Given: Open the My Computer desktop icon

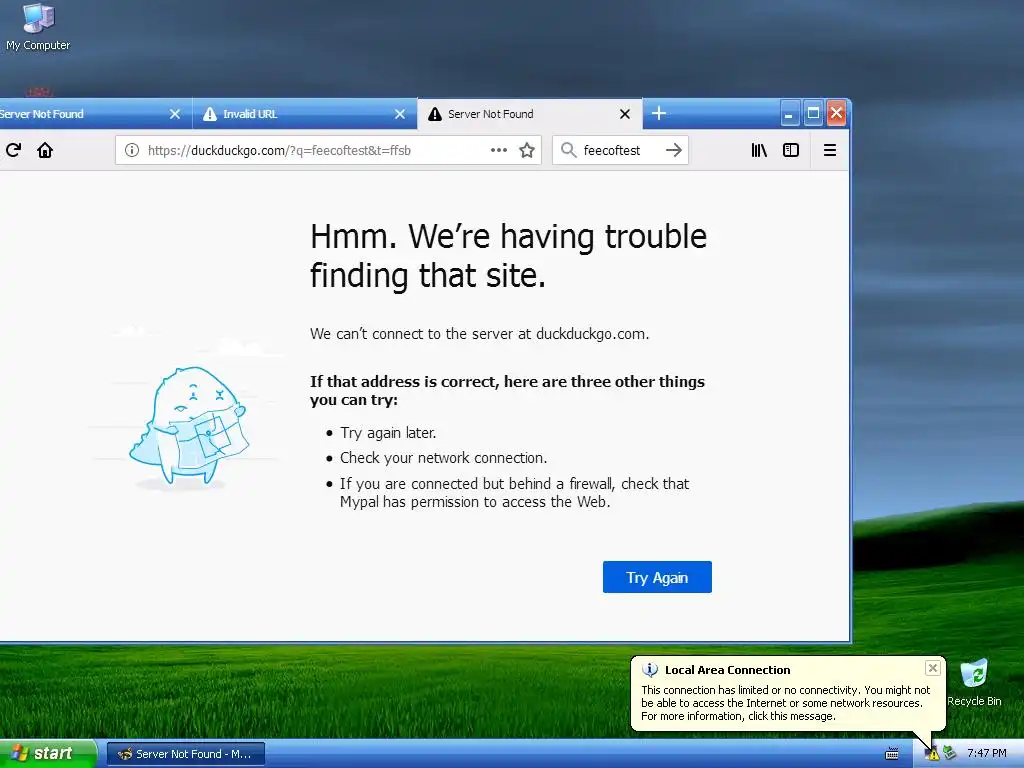Looking at the screenshot, I should coord(38,27).
